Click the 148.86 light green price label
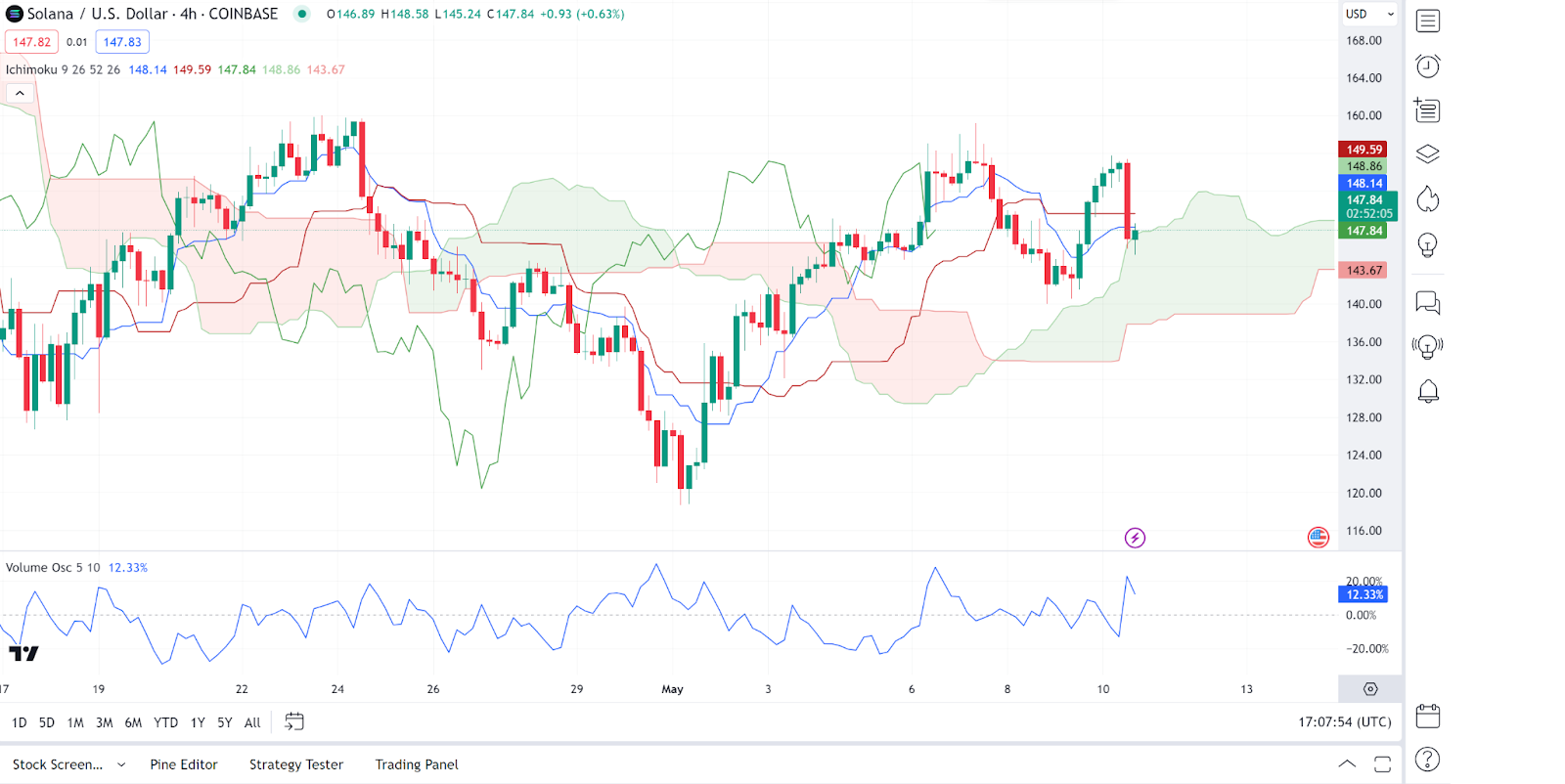This screenshot has height=784, width=1565. [1363, 166]
